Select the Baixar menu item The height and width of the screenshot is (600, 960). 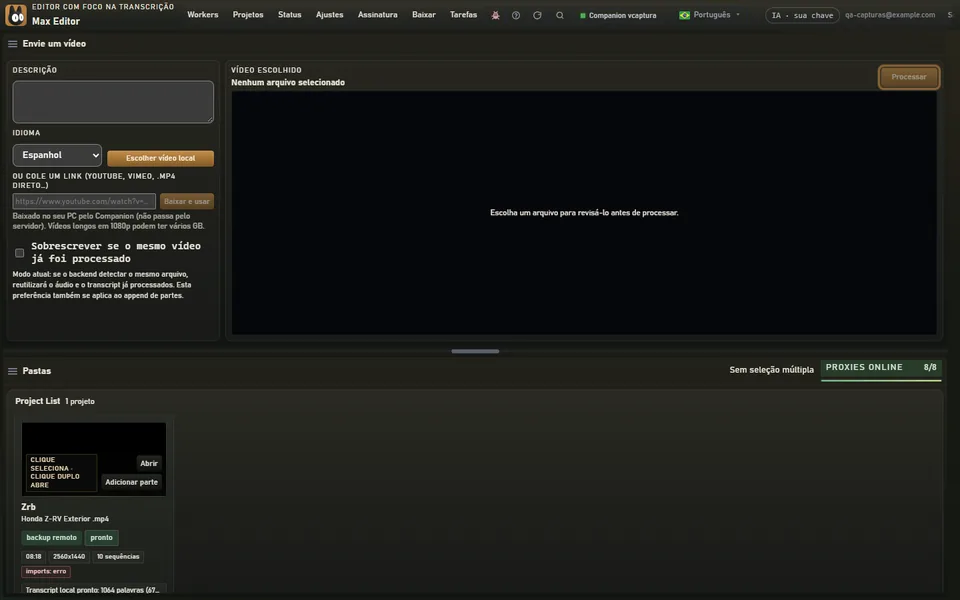click(424, 15)
